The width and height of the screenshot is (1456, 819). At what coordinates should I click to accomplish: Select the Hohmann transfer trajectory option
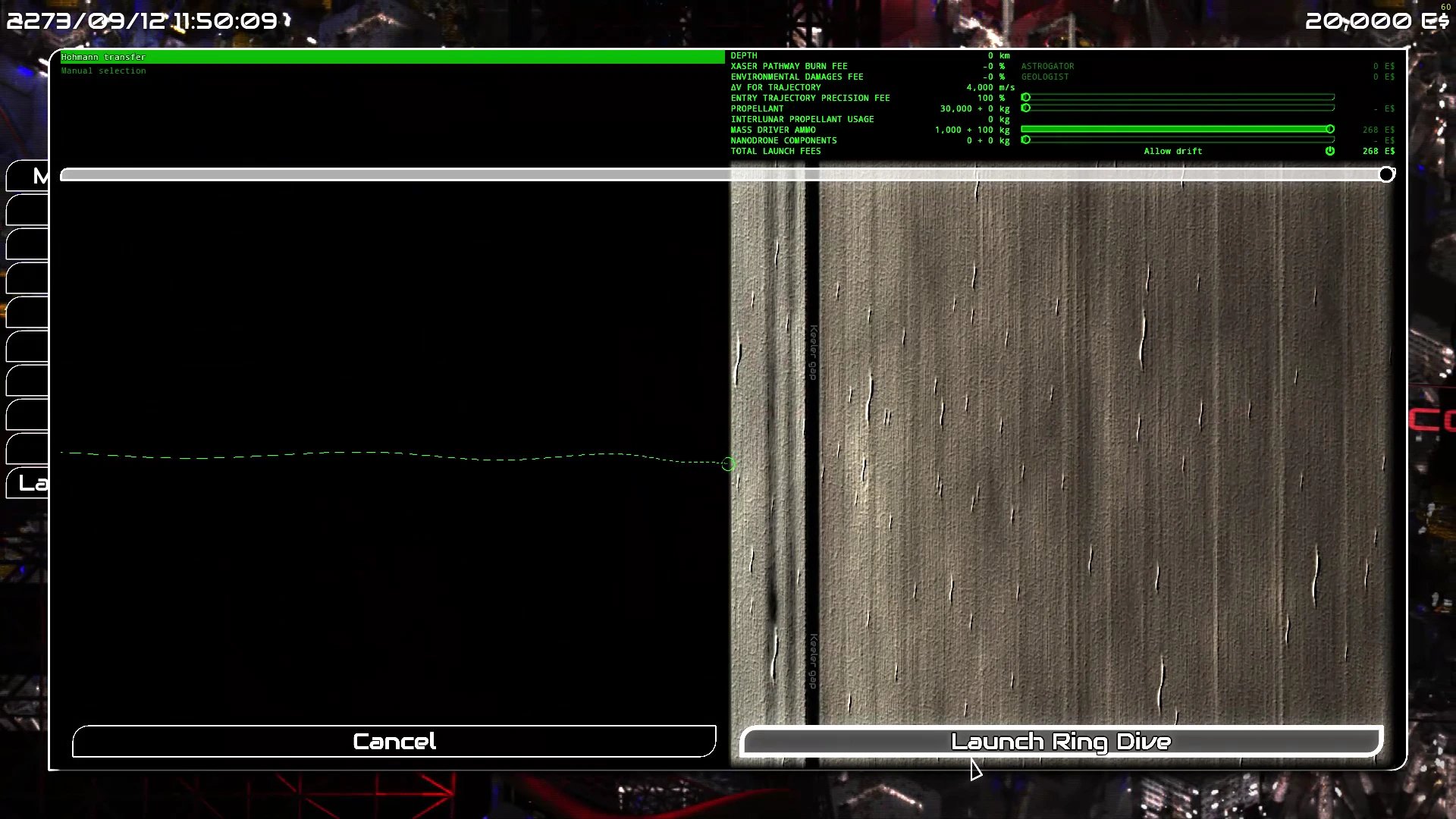click(x=103, y=57)
